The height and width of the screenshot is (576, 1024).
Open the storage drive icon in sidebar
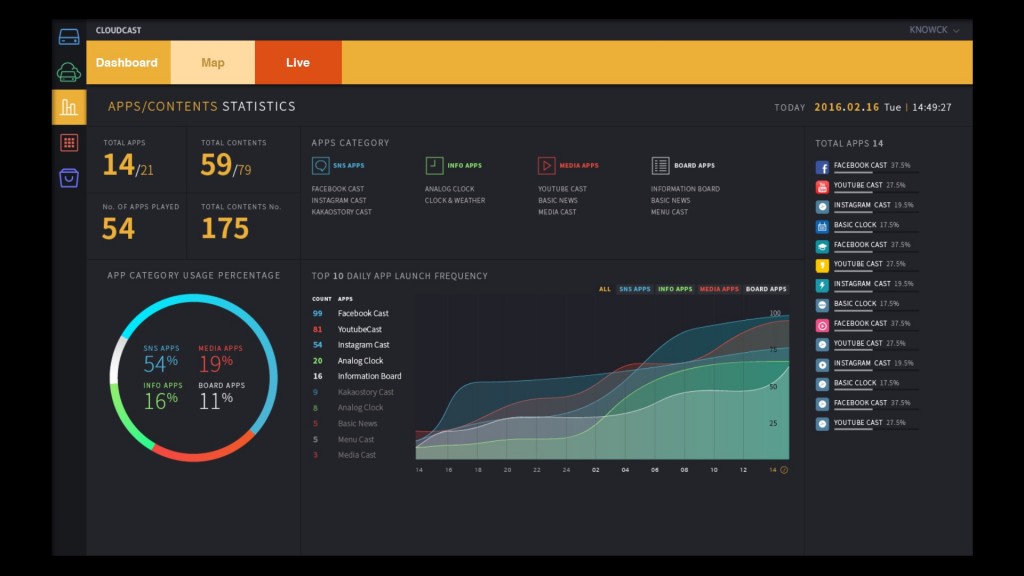point(69,37)
